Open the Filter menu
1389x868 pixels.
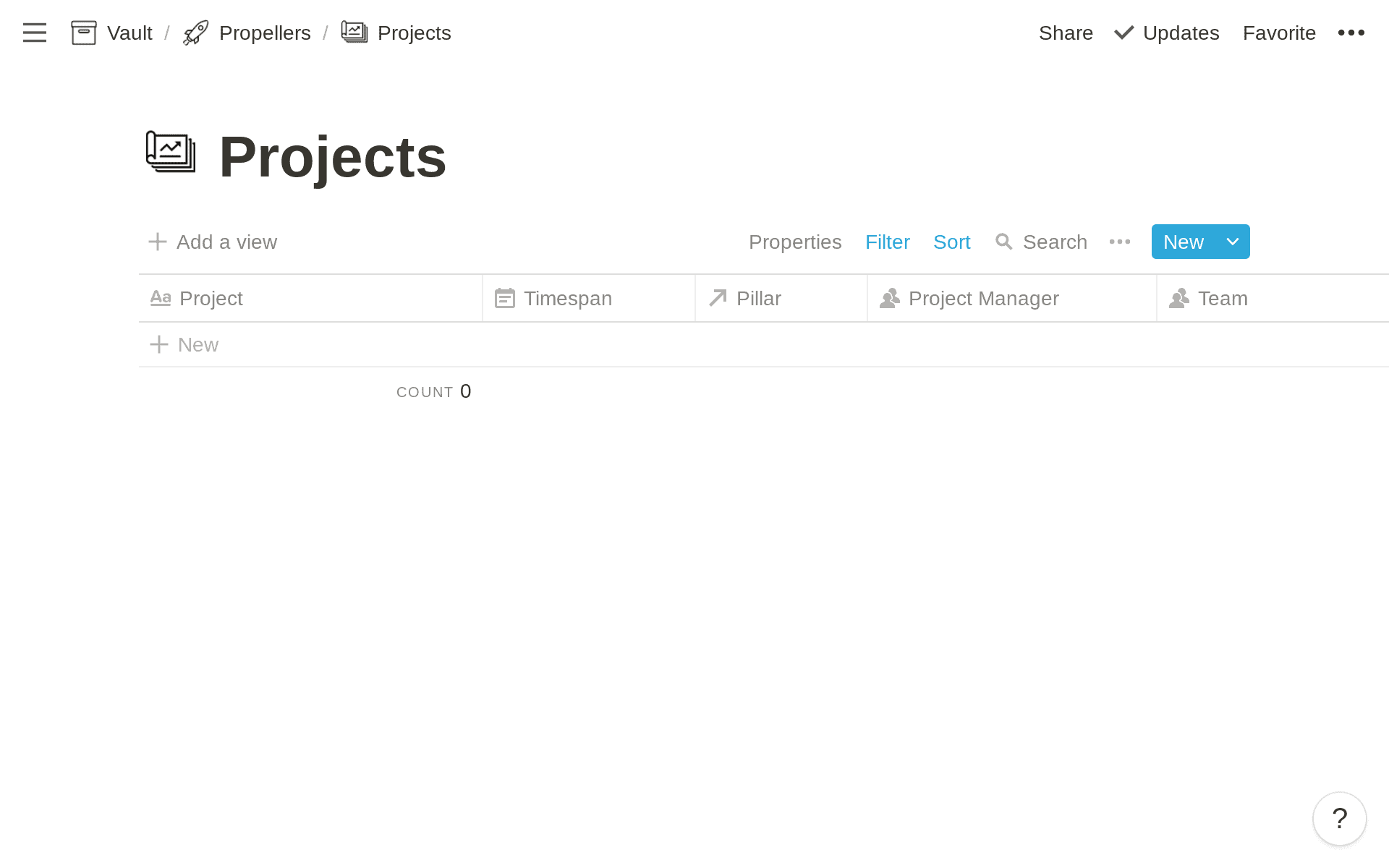coord(888,242)
